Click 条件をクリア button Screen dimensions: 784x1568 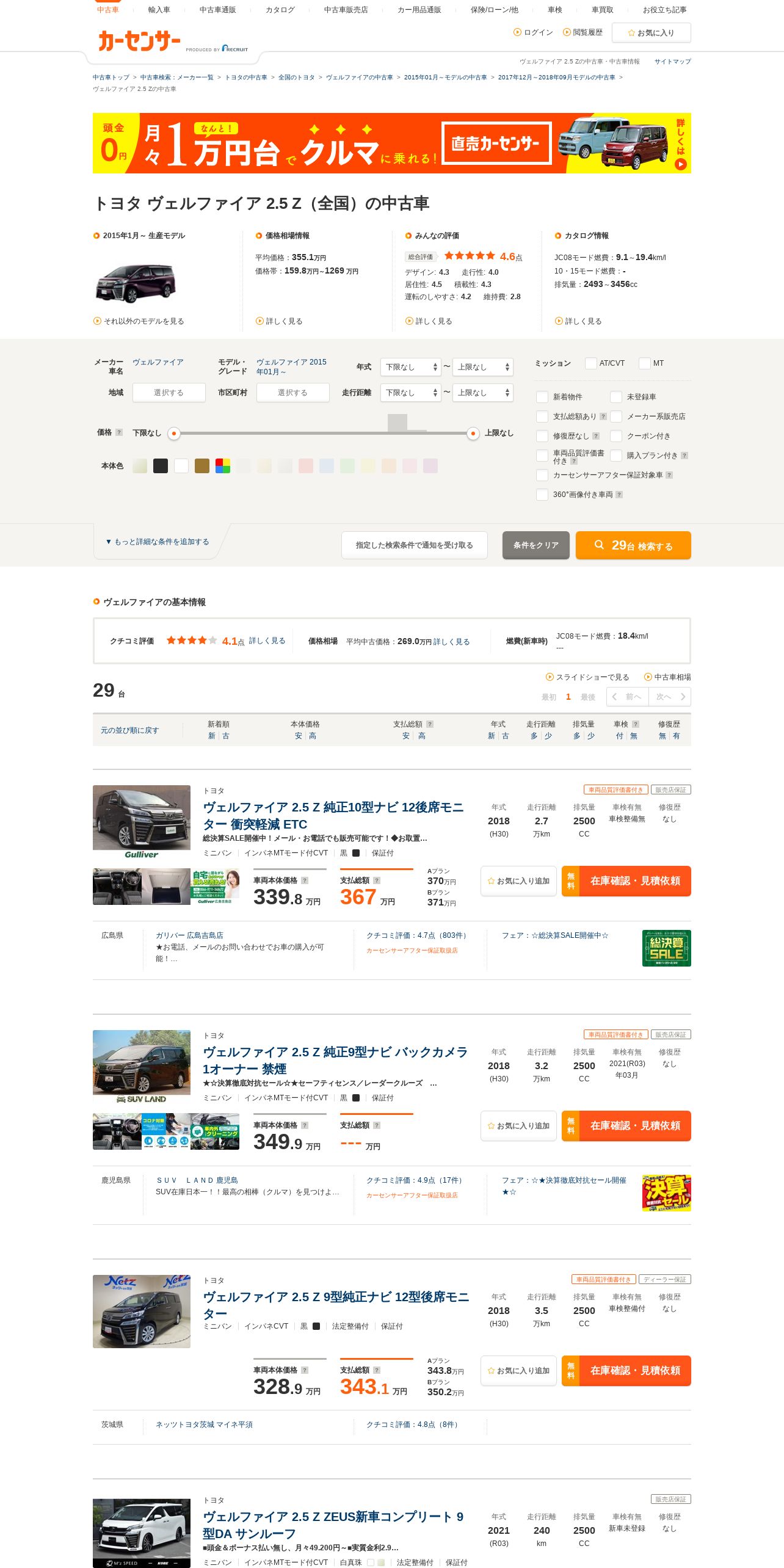pyautogui.click(x=535, y=545)
